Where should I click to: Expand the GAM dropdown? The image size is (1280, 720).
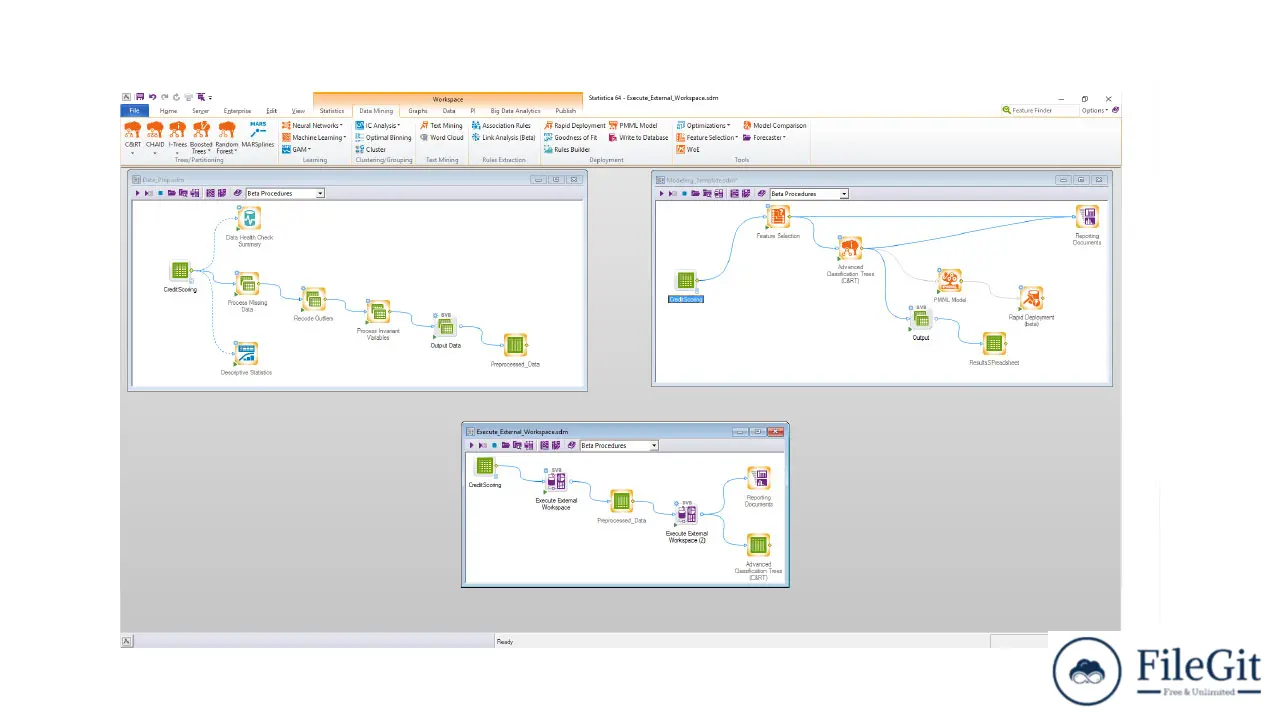[296, 149]
